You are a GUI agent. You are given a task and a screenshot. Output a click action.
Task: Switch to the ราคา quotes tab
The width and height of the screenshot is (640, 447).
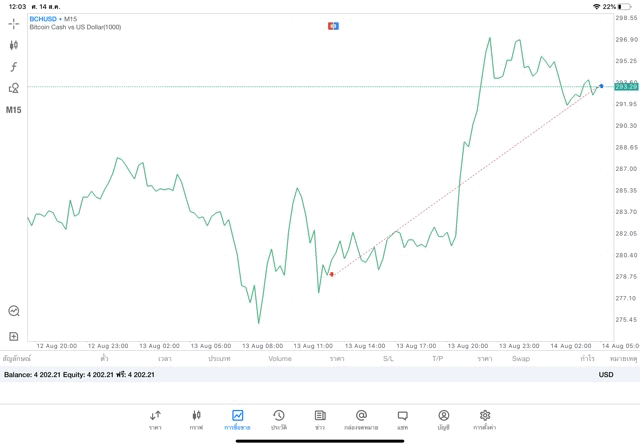155,419
